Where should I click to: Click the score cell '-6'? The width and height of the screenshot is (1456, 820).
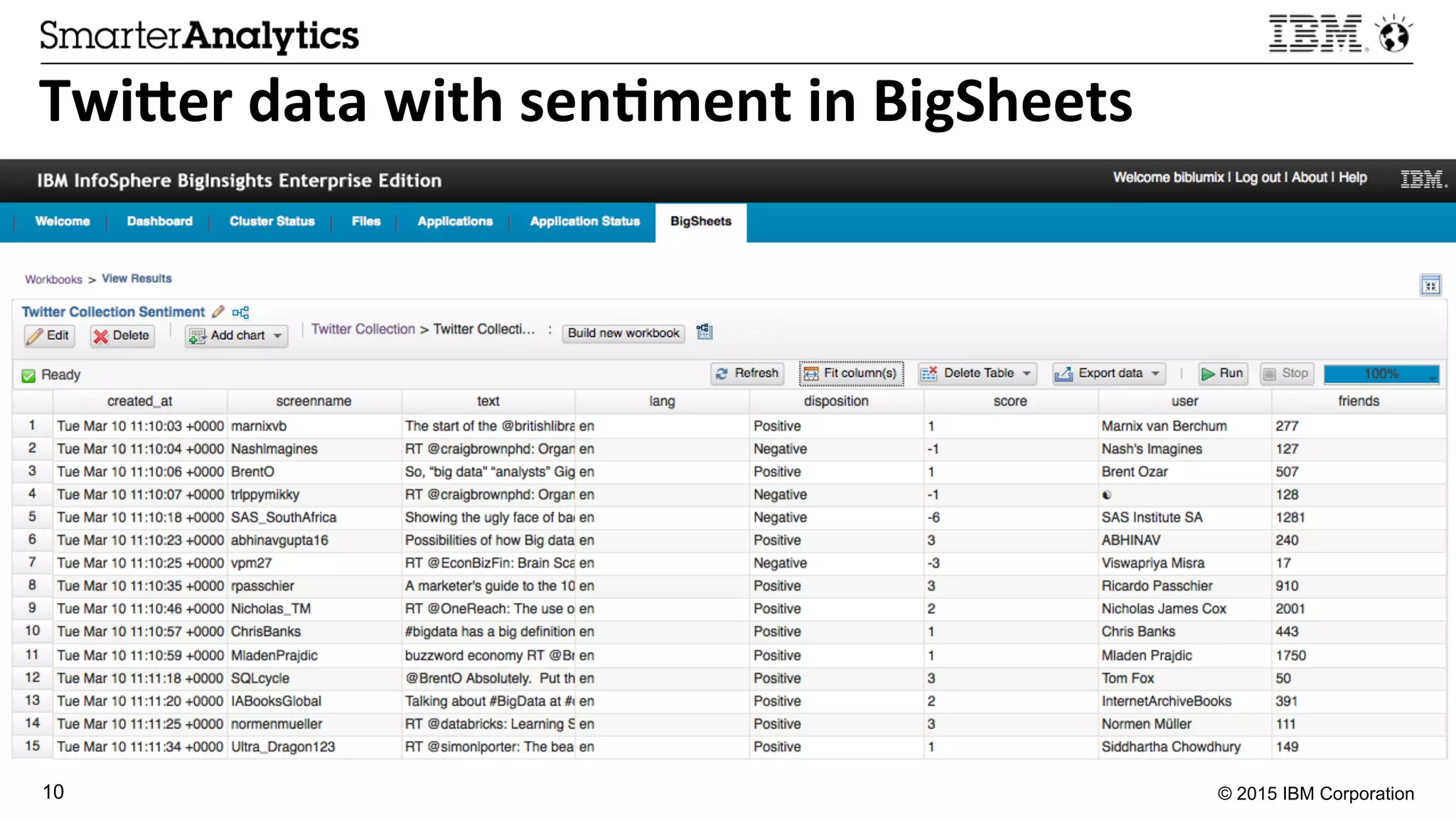[1010, 517]
